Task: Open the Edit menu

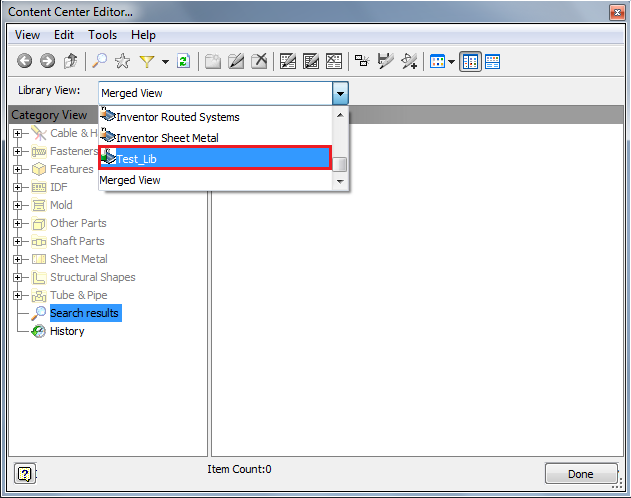Action: pos(64,35)
